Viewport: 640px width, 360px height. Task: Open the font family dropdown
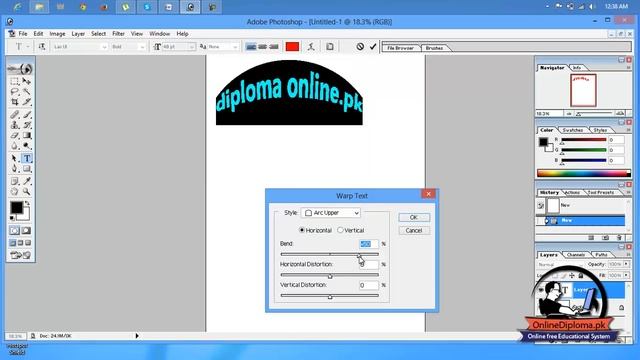[x=104, y=47]
